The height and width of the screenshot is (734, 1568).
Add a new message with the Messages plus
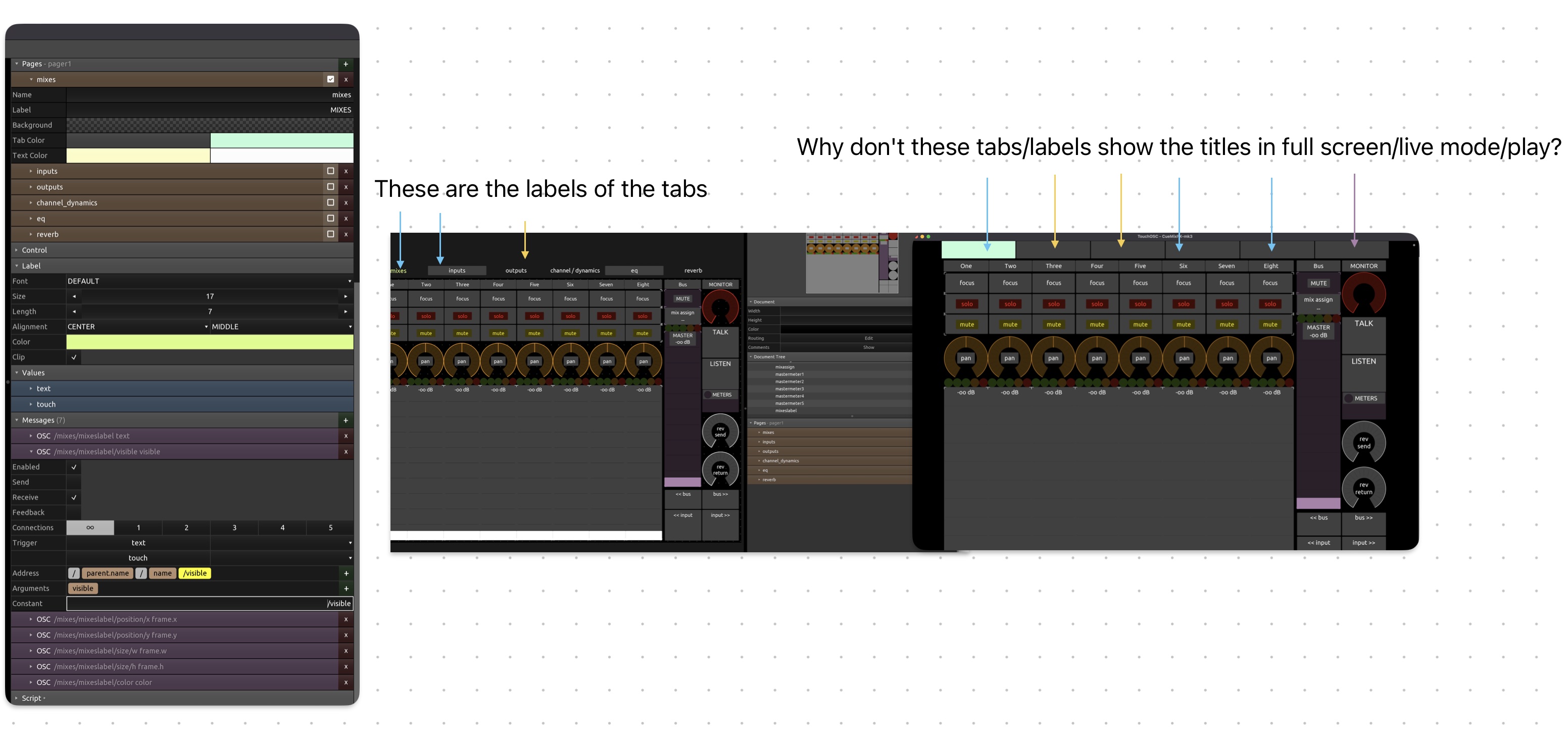point(346,420)
